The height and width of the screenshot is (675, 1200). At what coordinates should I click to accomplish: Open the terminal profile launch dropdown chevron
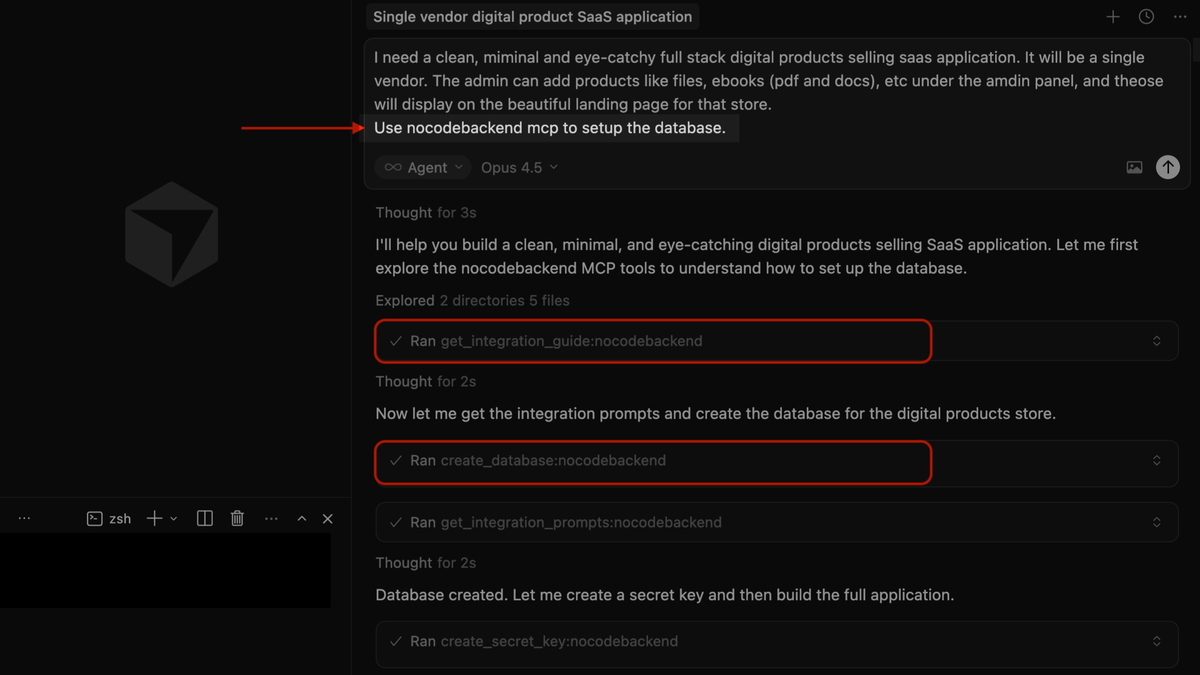point(172,518)
